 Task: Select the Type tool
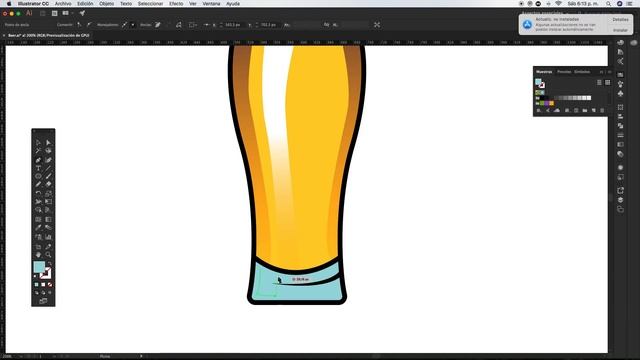pos(38,168)
